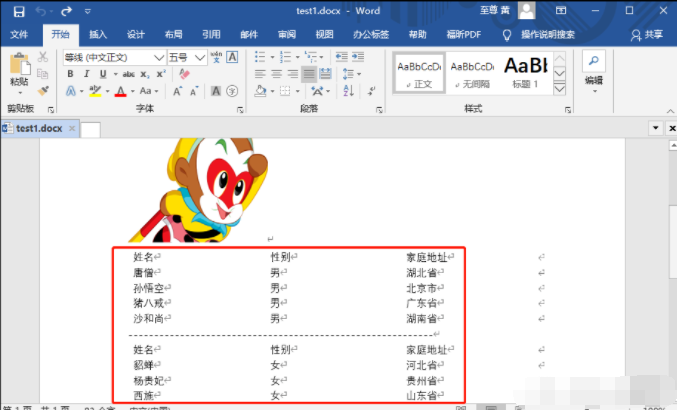Open the font dialog launcher 字体
The height and width of the screenshot is (410, 677).
240,110
